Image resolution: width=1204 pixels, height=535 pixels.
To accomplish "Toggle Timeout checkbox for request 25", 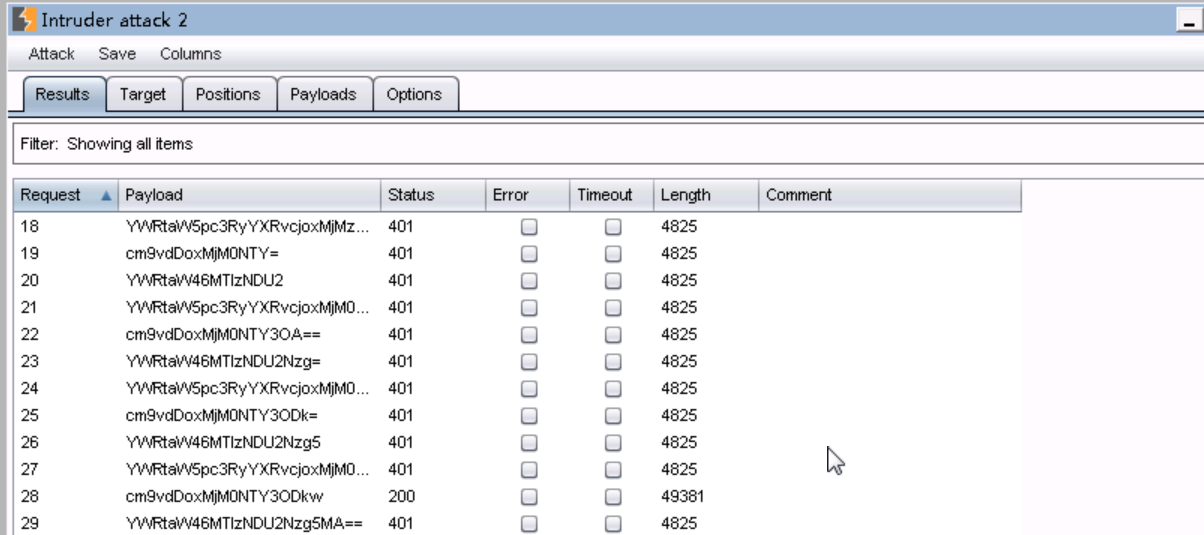I will [613, 416].
